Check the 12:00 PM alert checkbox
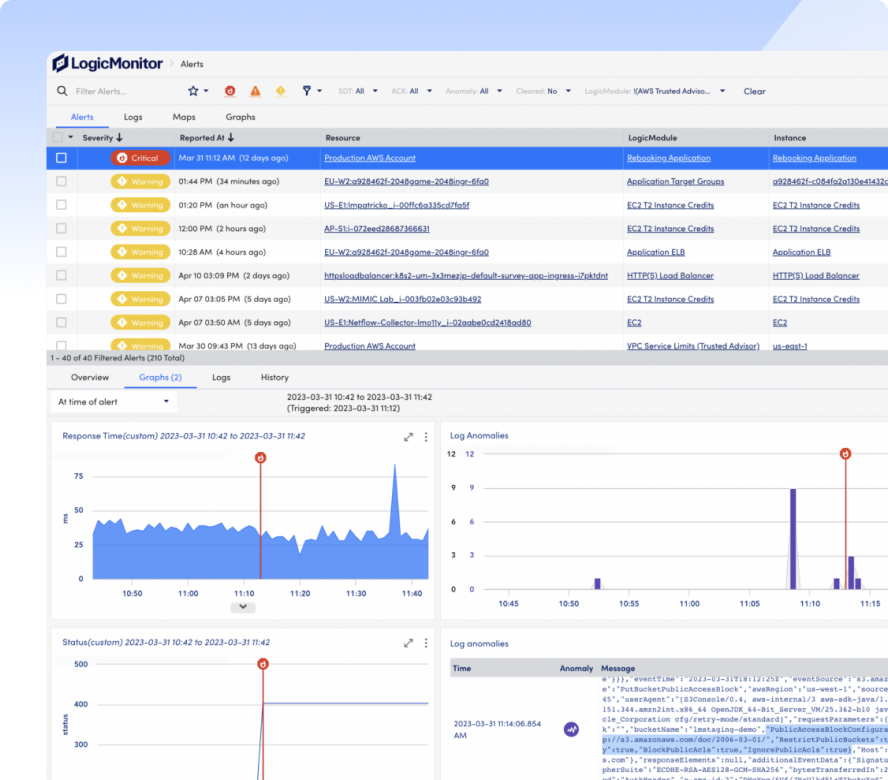This screenshot has width=888, height=780. (x=61, y=228)
